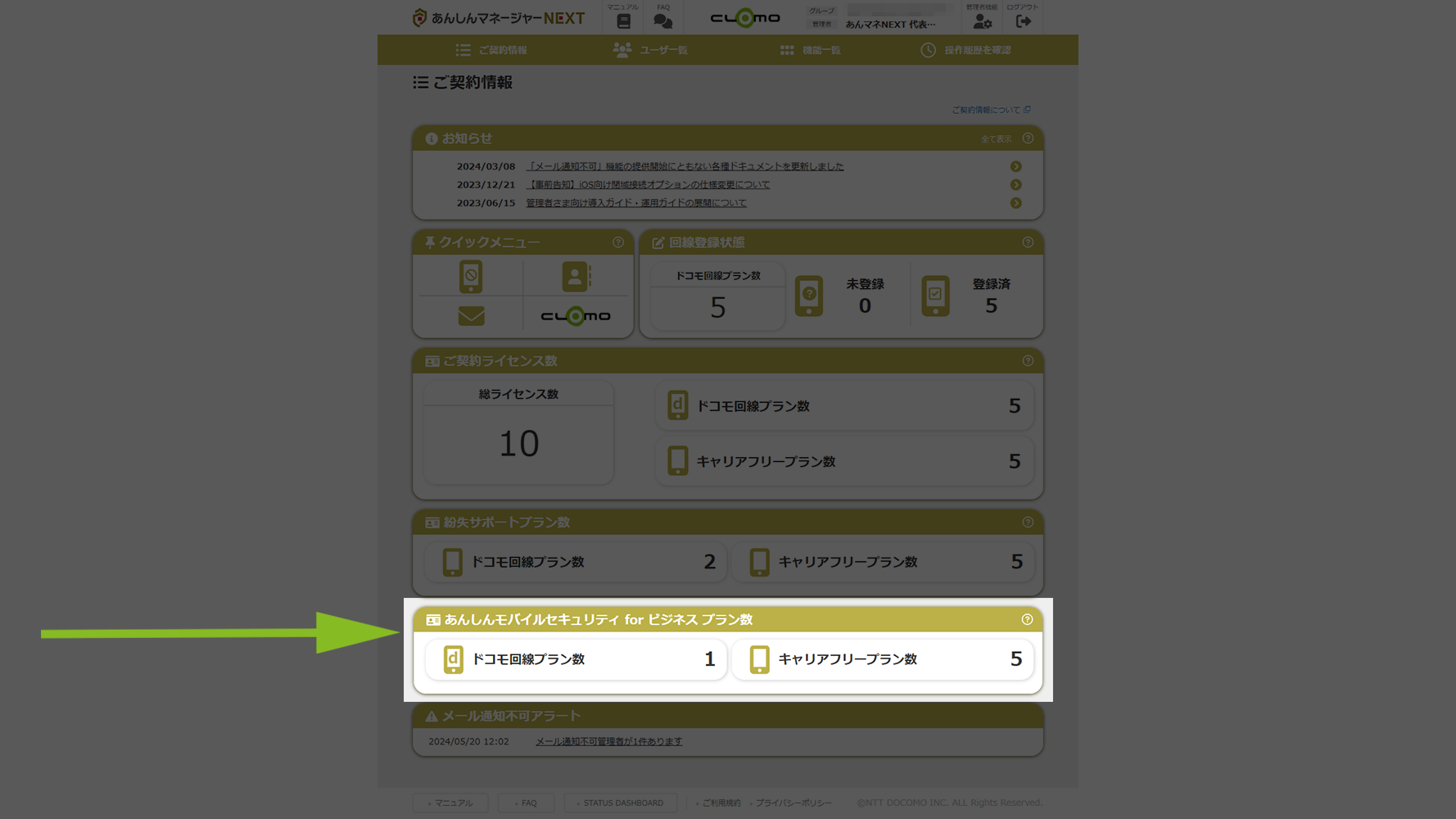Click 紛失サポート キャリアフリープラン数 5 row

[883, 562]
